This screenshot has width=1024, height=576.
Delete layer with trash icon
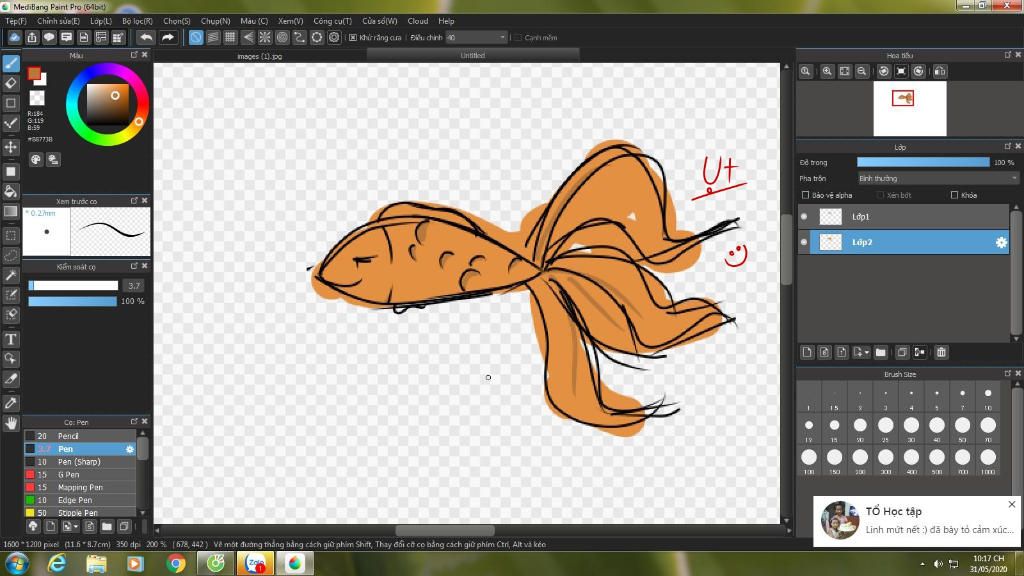click(941, 353)
